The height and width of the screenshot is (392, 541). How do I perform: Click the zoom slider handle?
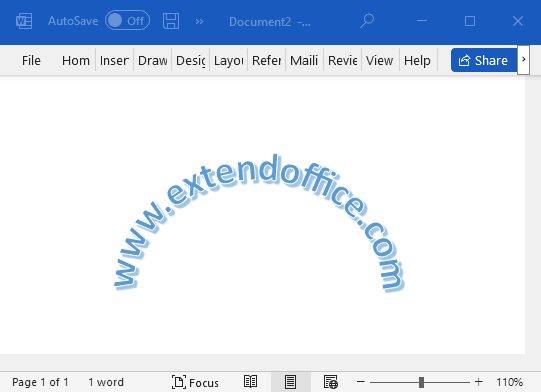(421, 382)
